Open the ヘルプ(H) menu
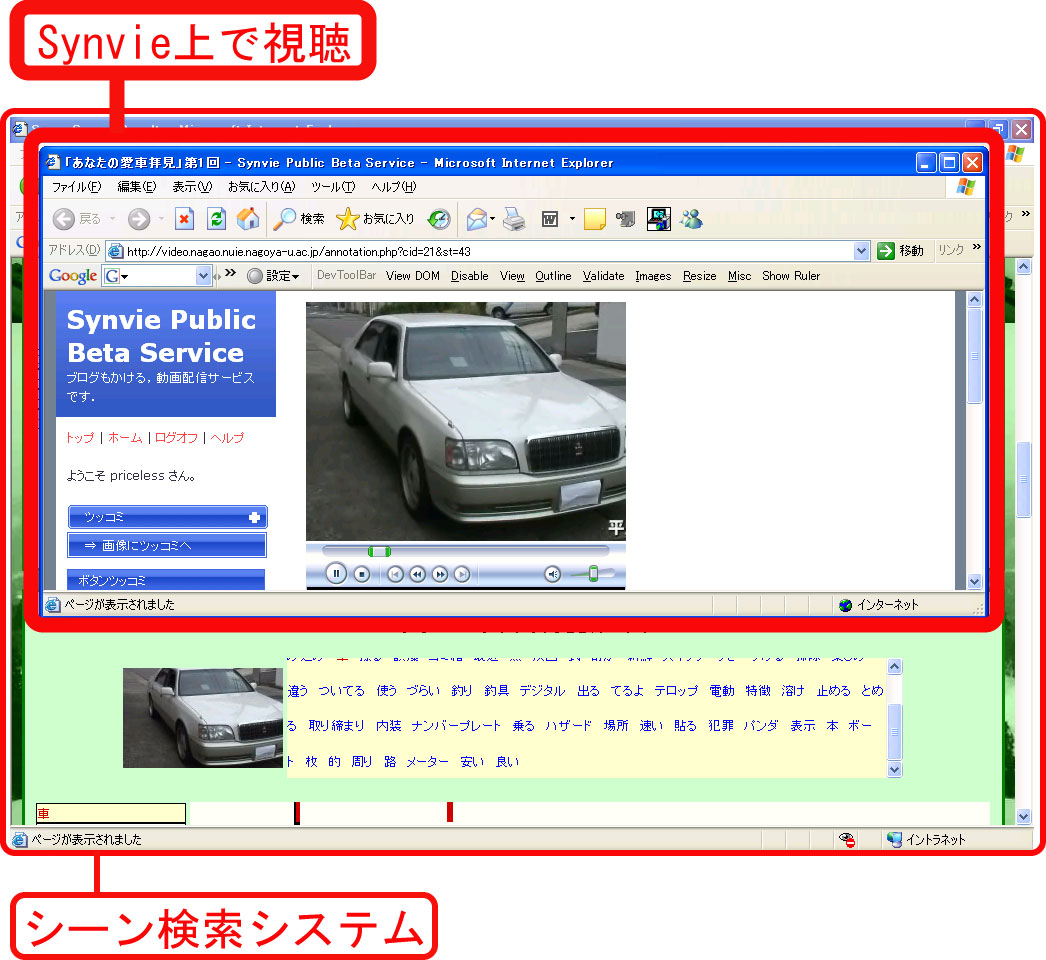Viewport: 1046px width, 960px height. point(394,187)
